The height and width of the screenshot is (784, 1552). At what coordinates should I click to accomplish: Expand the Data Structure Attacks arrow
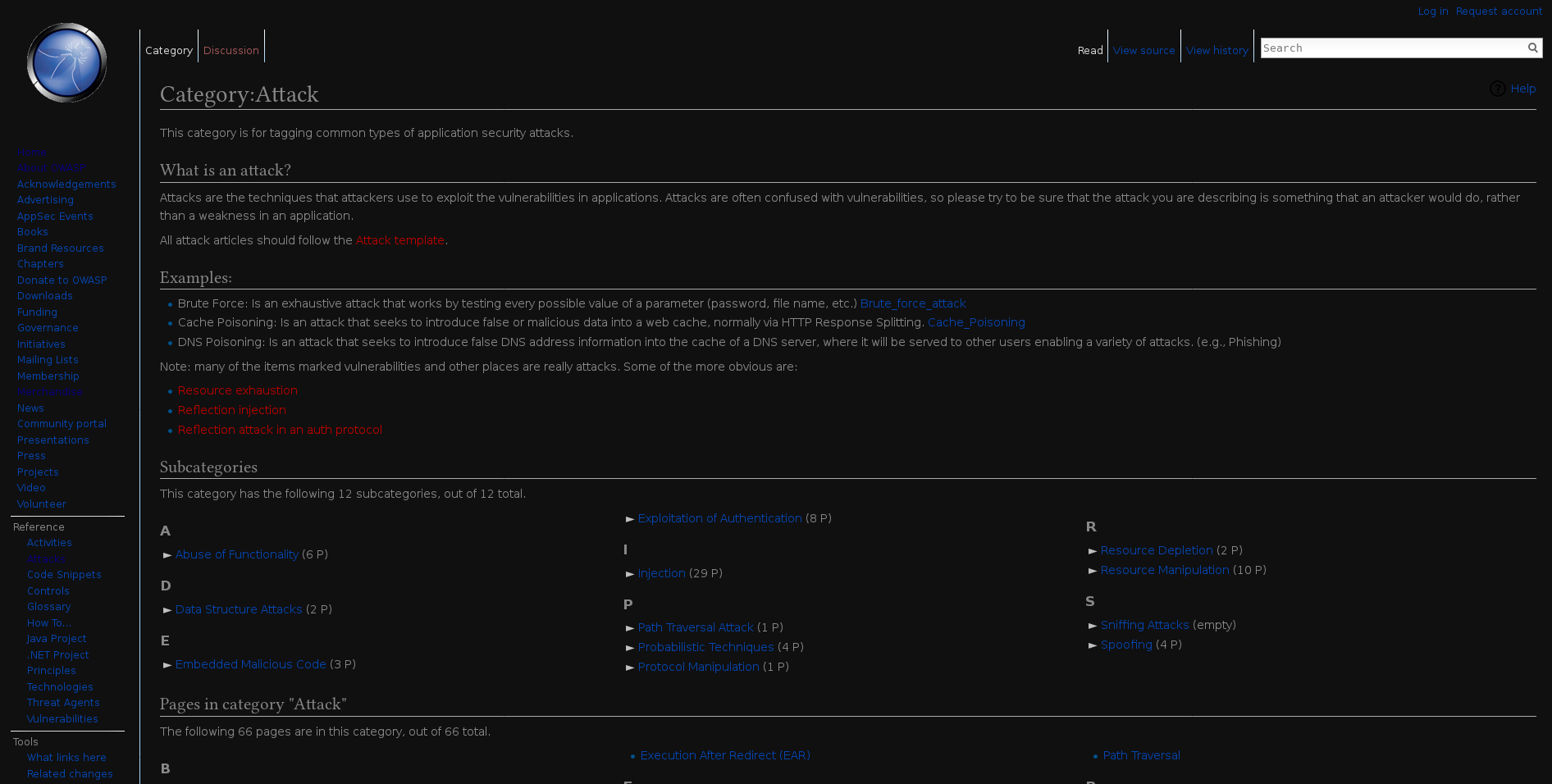point(167,610)
